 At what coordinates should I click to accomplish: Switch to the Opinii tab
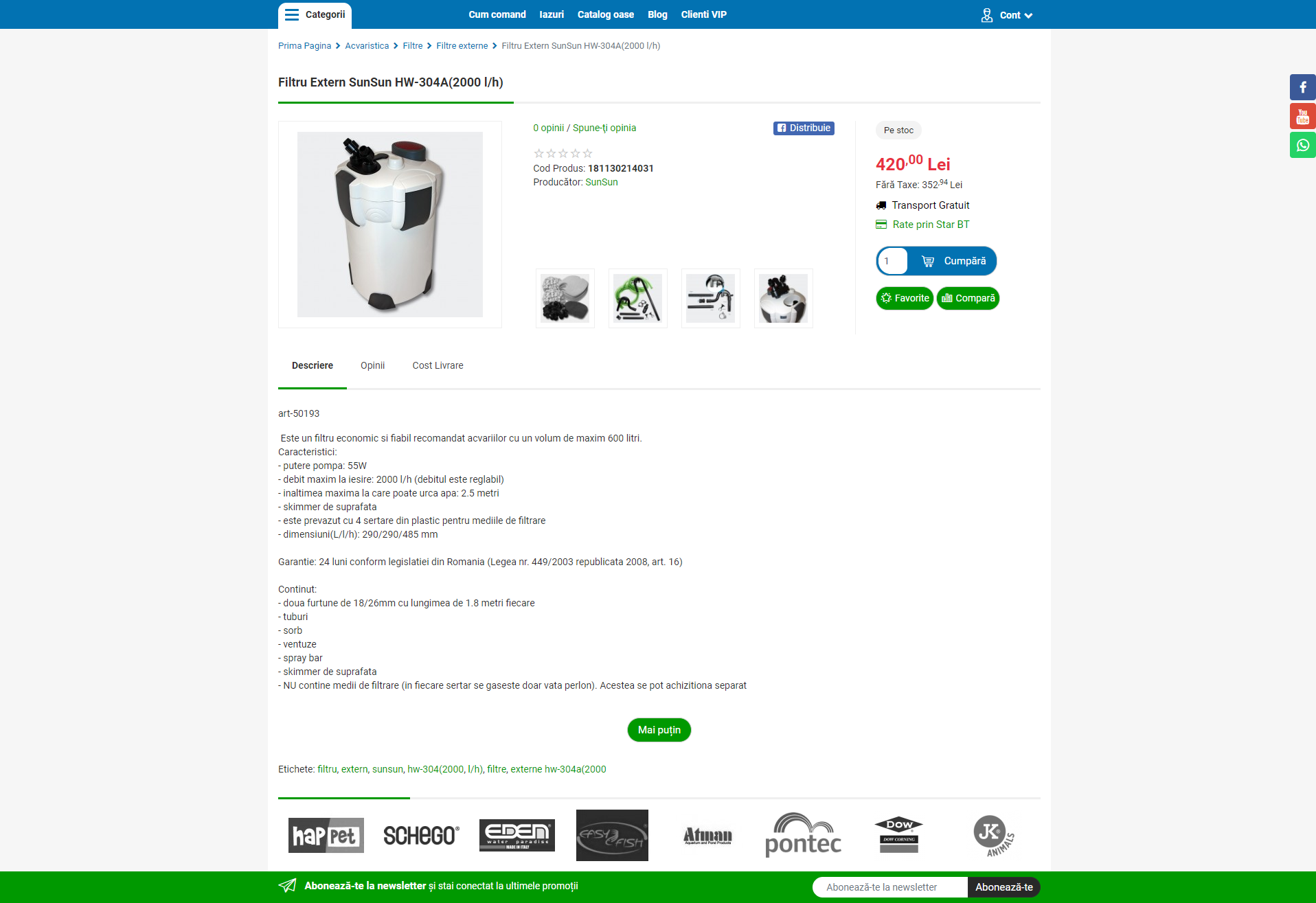tap(373, 365)
